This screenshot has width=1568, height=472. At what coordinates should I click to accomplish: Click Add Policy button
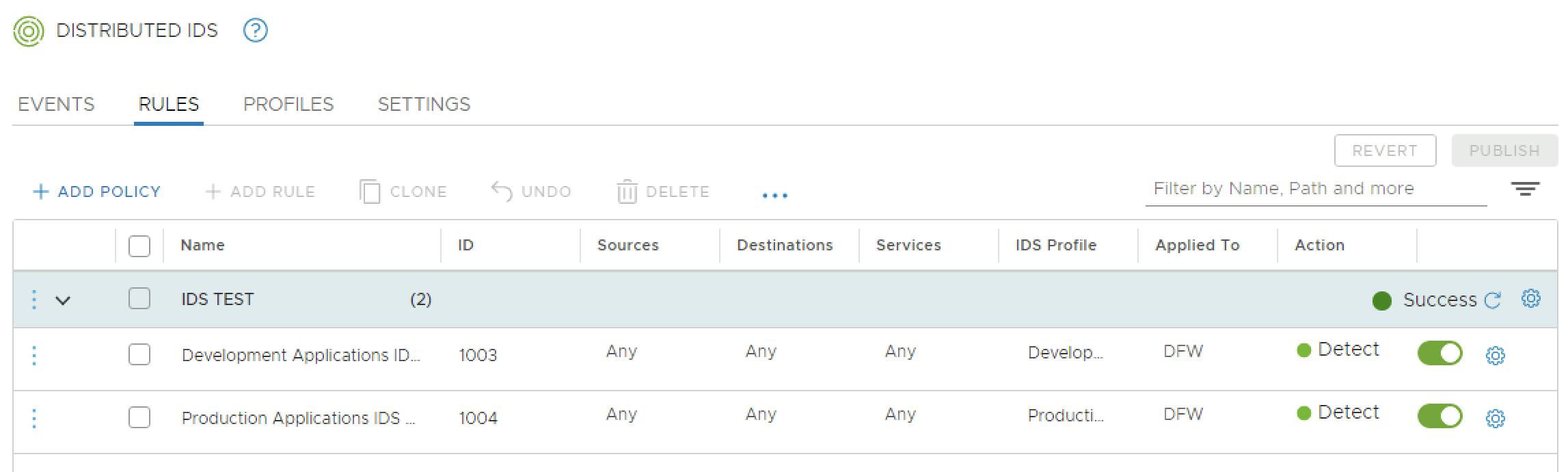coord(96,192)
